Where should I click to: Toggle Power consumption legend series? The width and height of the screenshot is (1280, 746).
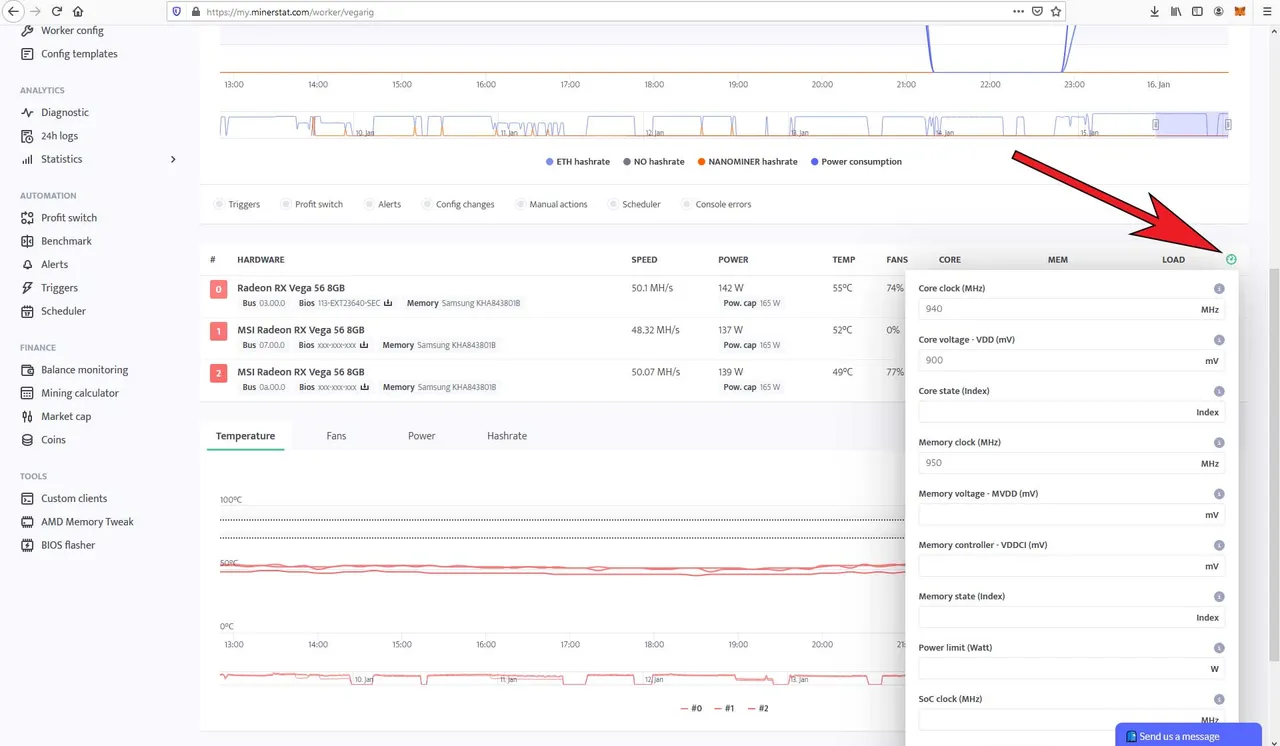[856, 161]
